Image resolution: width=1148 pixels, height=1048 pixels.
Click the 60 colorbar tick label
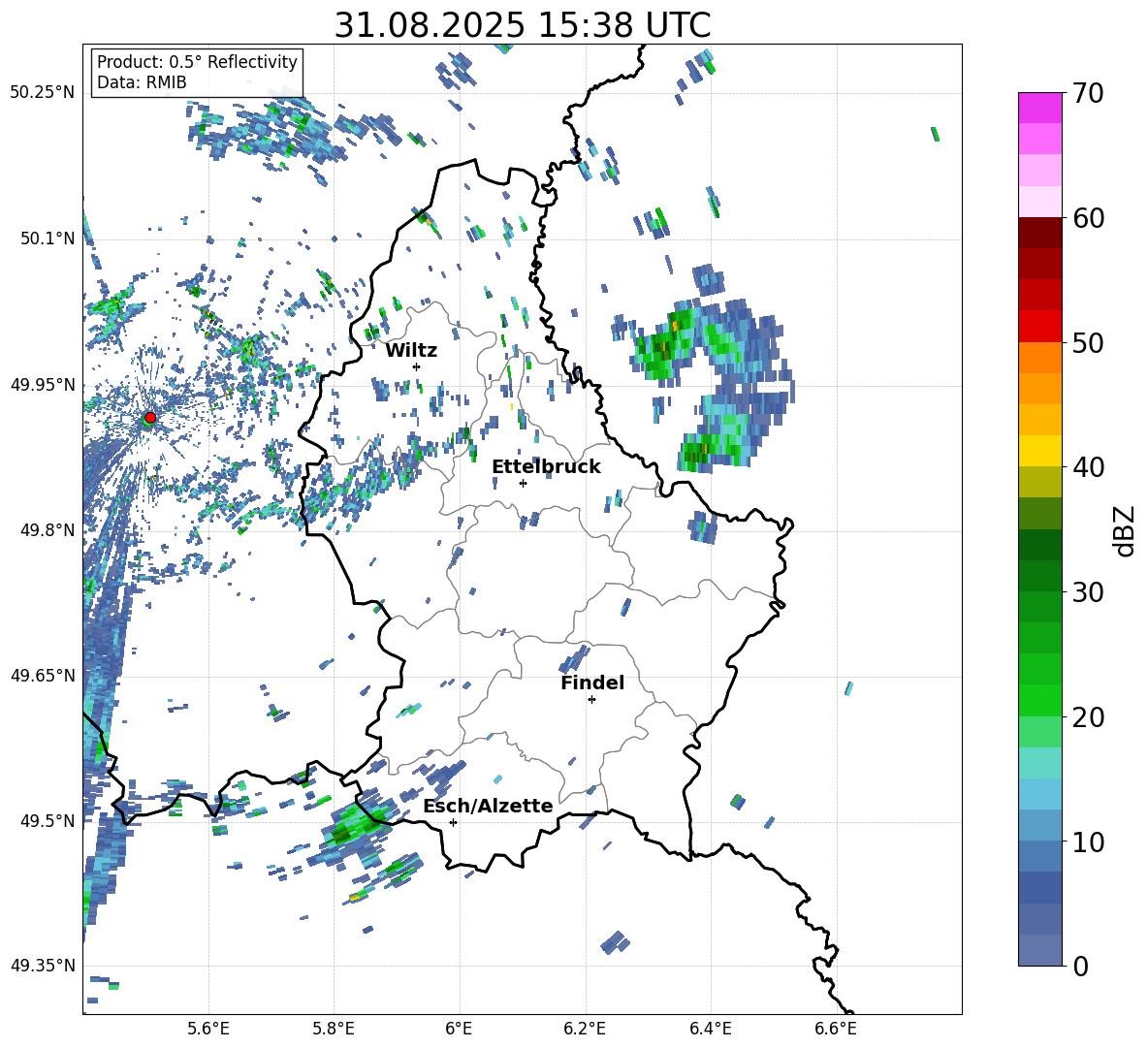[x=1088, y=218]
